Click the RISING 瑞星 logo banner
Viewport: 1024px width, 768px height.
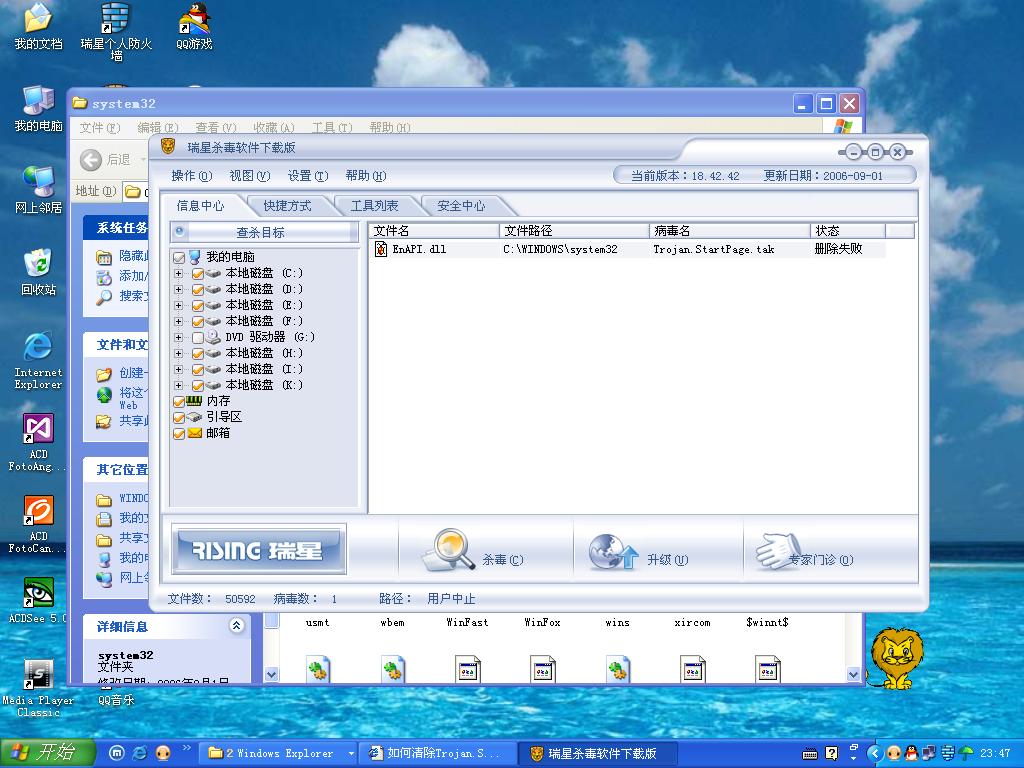point(259,549)
